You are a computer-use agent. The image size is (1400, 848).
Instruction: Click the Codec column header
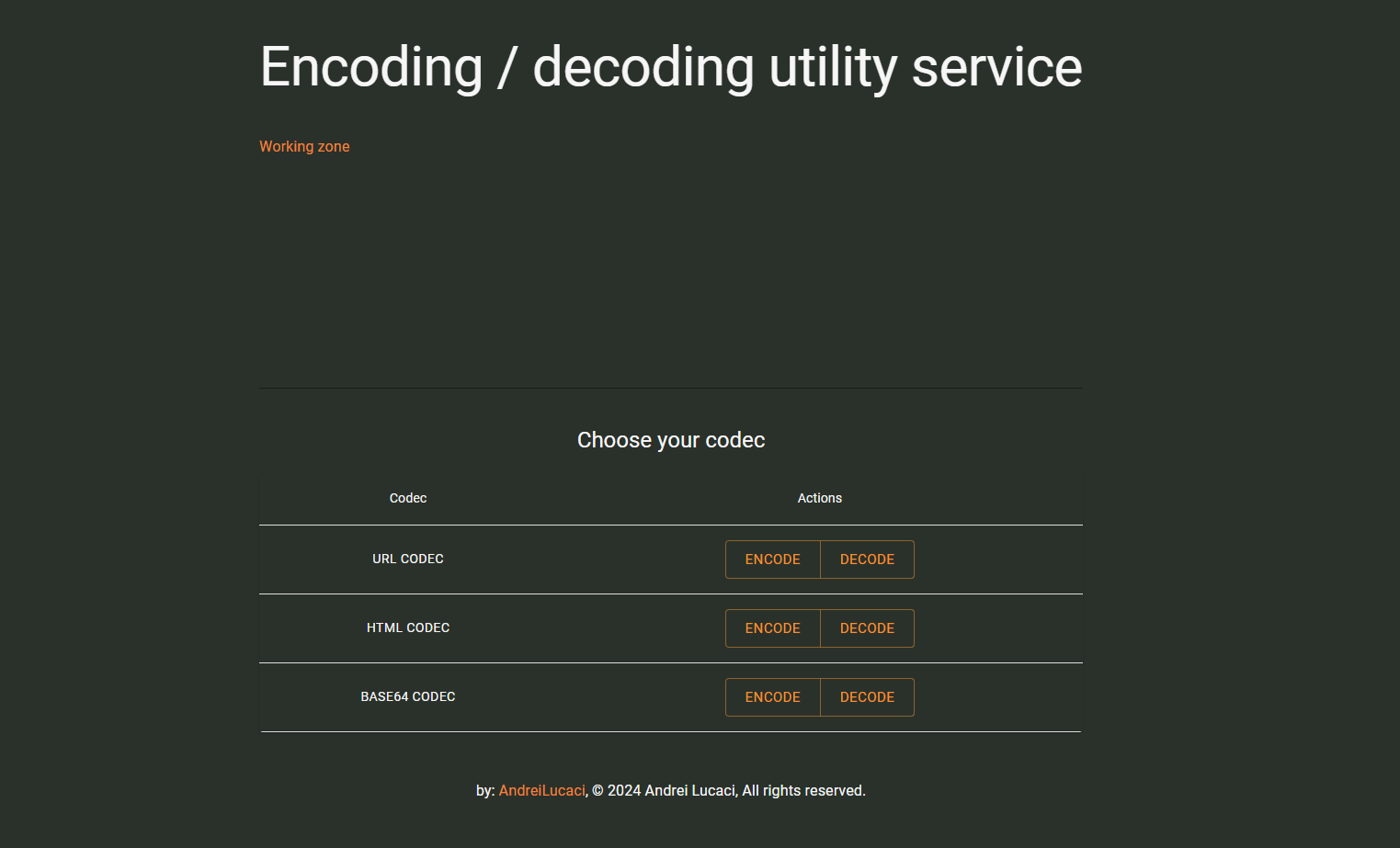[x=408, y=498]
